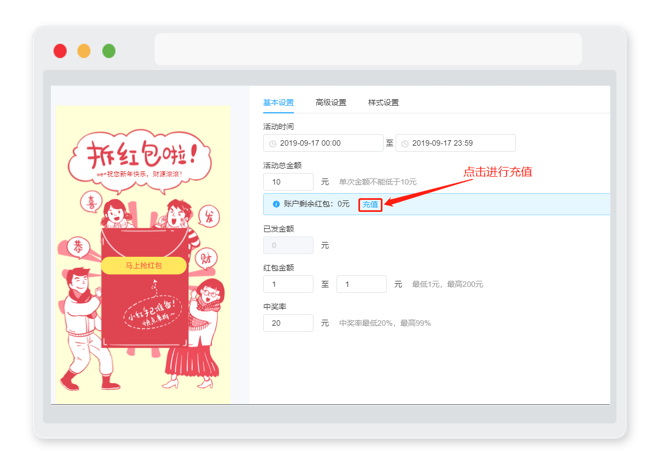Click the end time field 2019-09-17 23:59

tap(455, 143)
